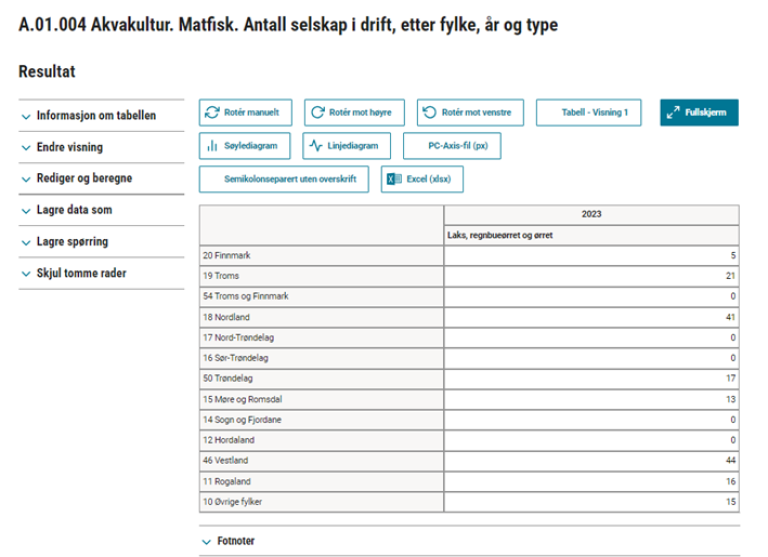Viewport: 768px width, 557px height.
Task: Expand Informasjon om tabellen section
Action: [95, 115]
